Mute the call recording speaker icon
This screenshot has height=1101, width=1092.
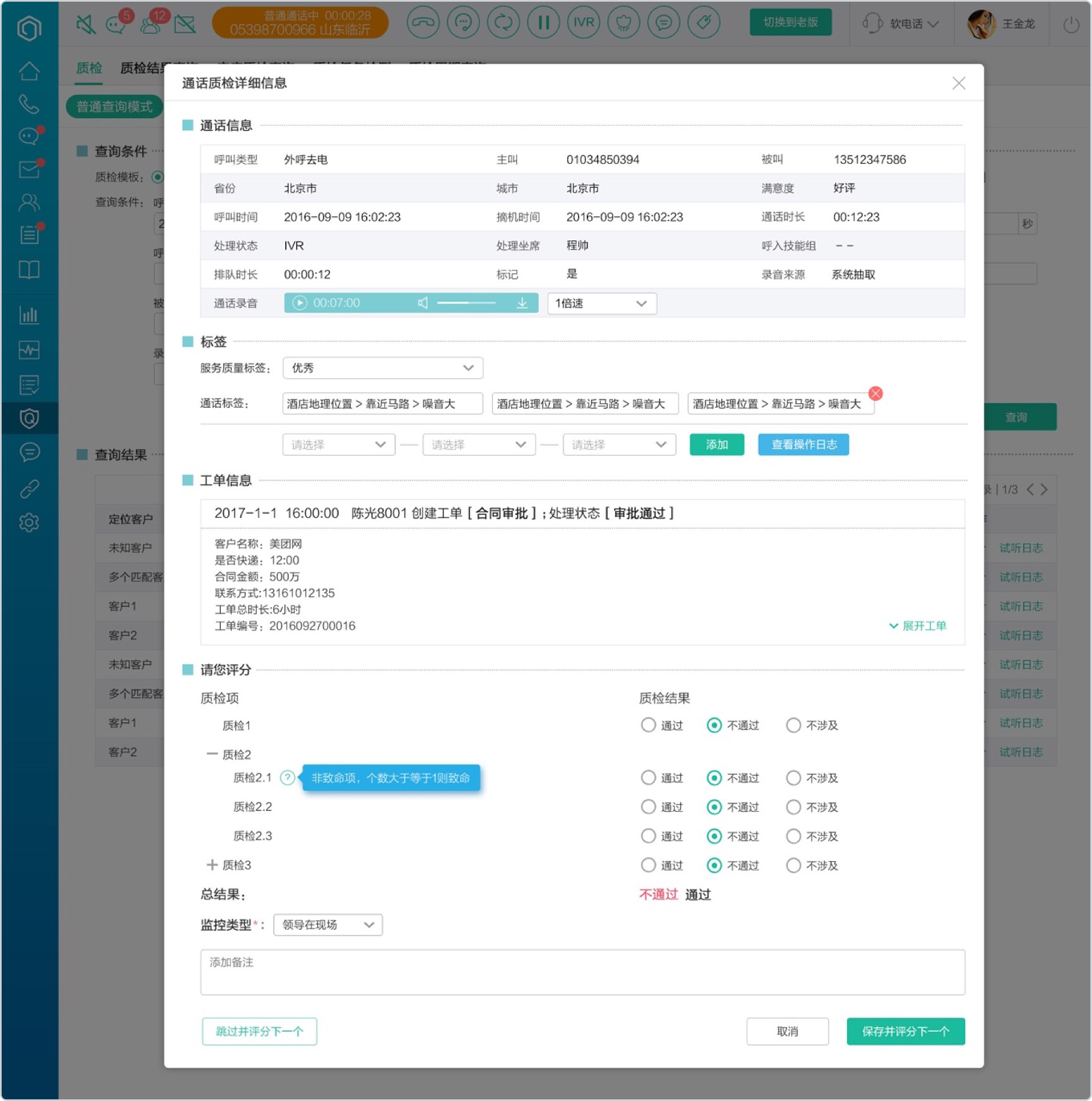tap(423, 303)
